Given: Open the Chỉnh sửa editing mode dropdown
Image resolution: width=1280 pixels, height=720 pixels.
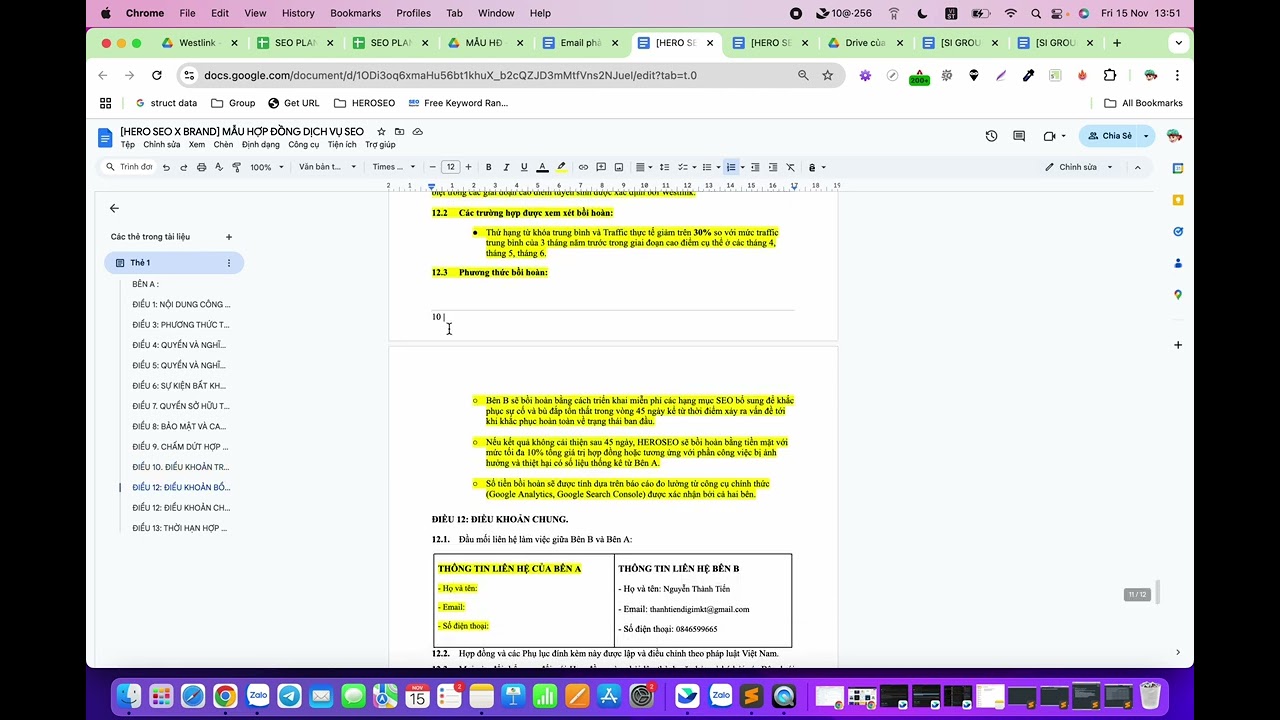Looking at the screenshot, I should click(x=1079, y=167).
